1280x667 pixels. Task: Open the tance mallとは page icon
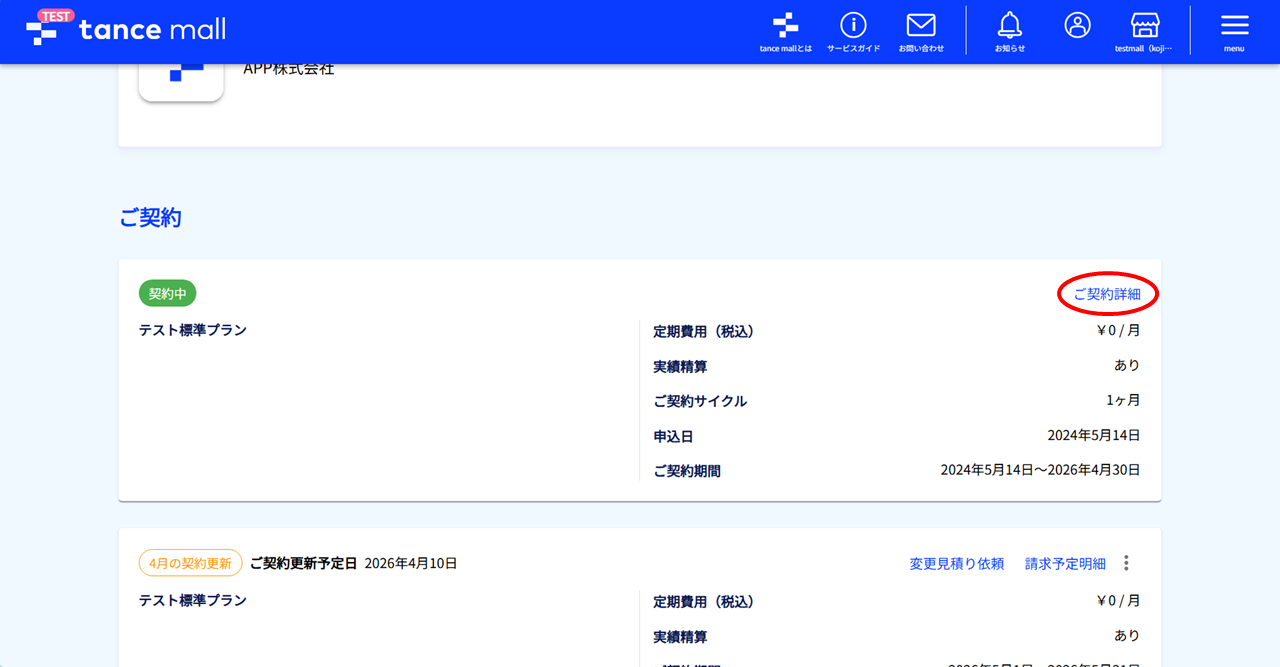coord(785,32)
